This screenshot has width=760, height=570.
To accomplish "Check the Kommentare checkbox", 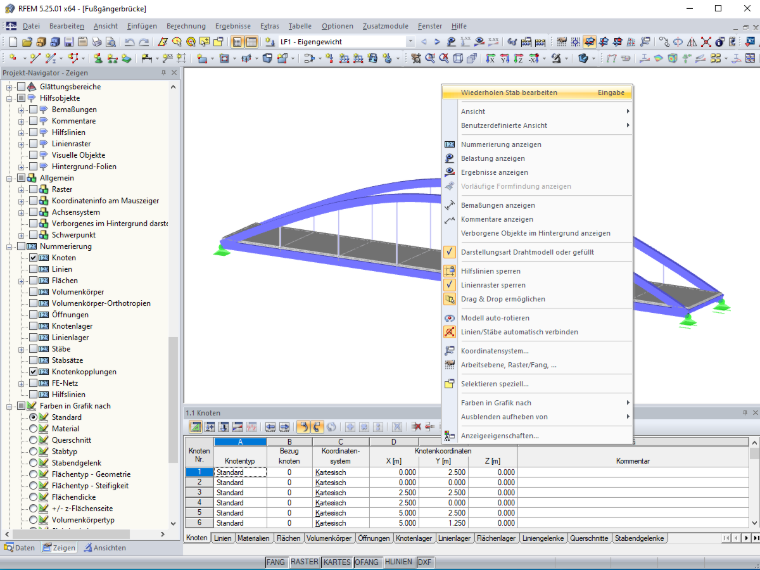I will [33, 121].
